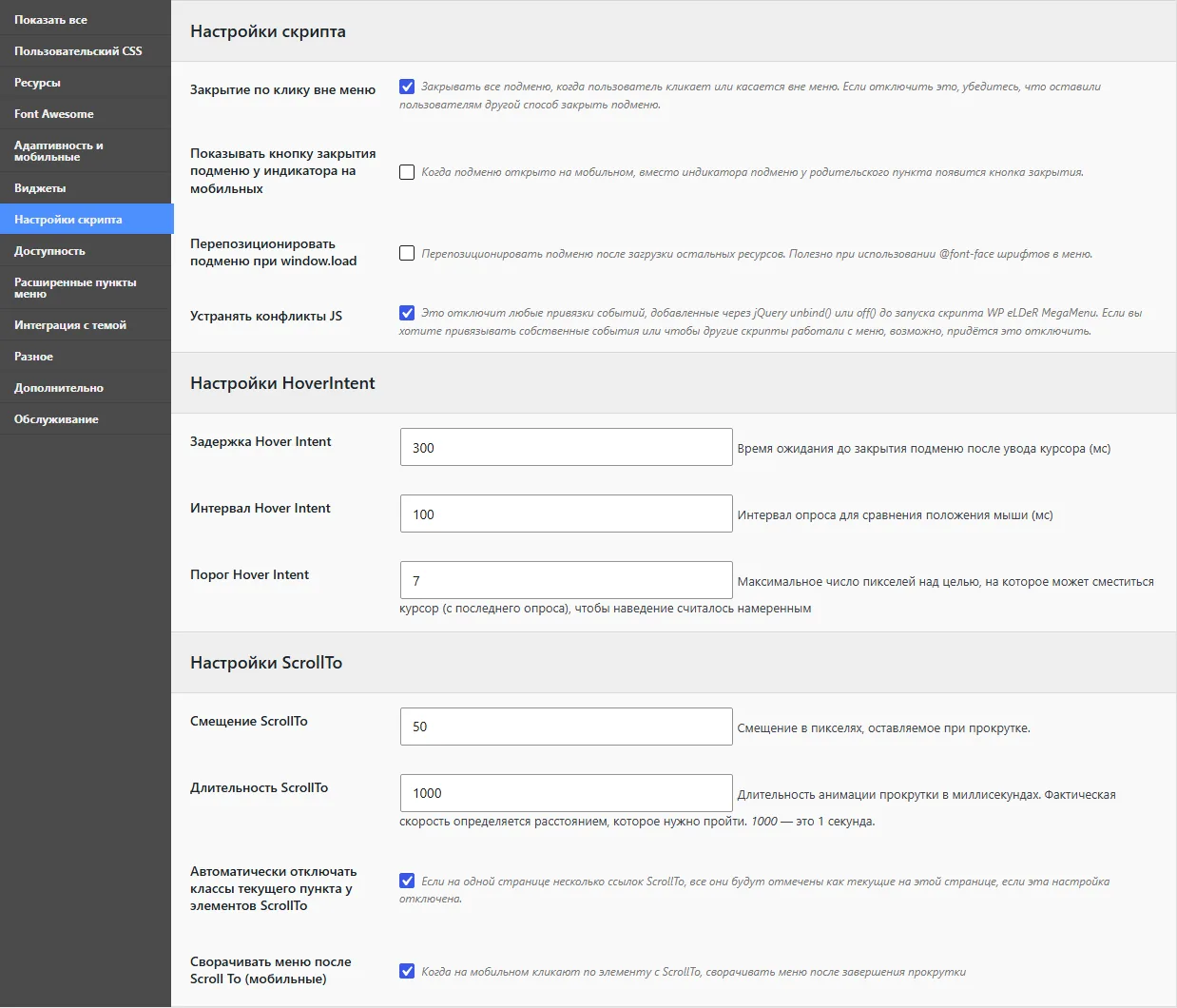Switch to 'Пользовательский CSS' tab
The width and height of the screenshot is (1177, 1008).
86,51
